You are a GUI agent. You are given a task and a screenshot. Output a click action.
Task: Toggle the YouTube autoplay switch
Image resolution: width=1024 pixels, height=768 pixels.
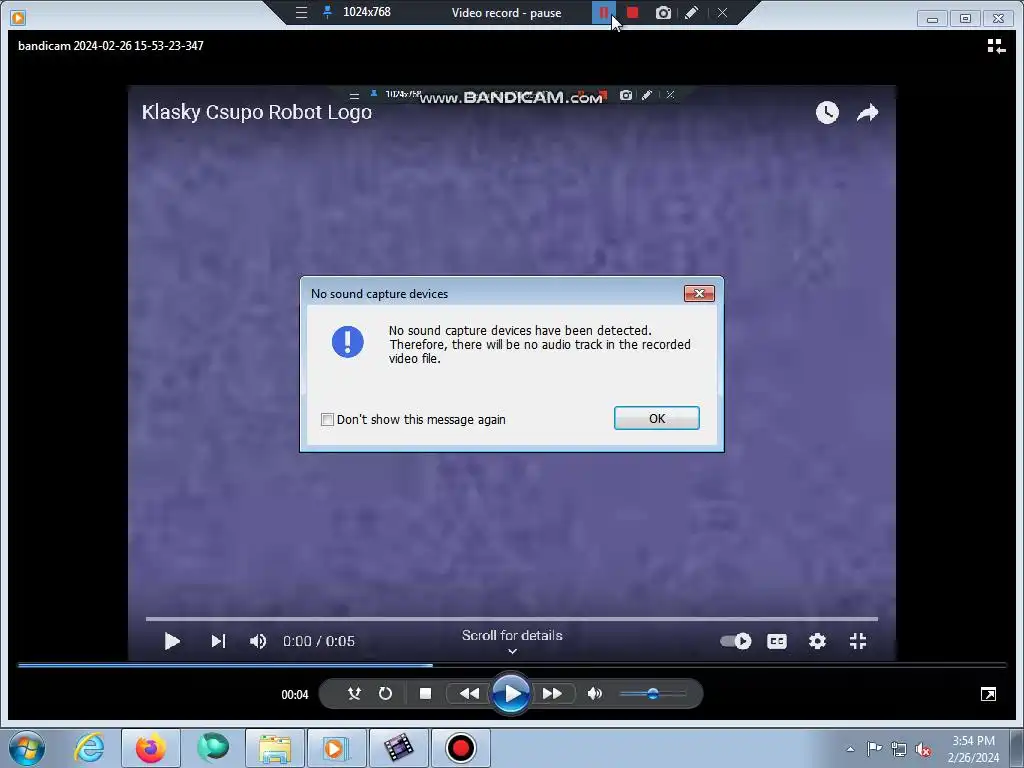click(736, 641)
